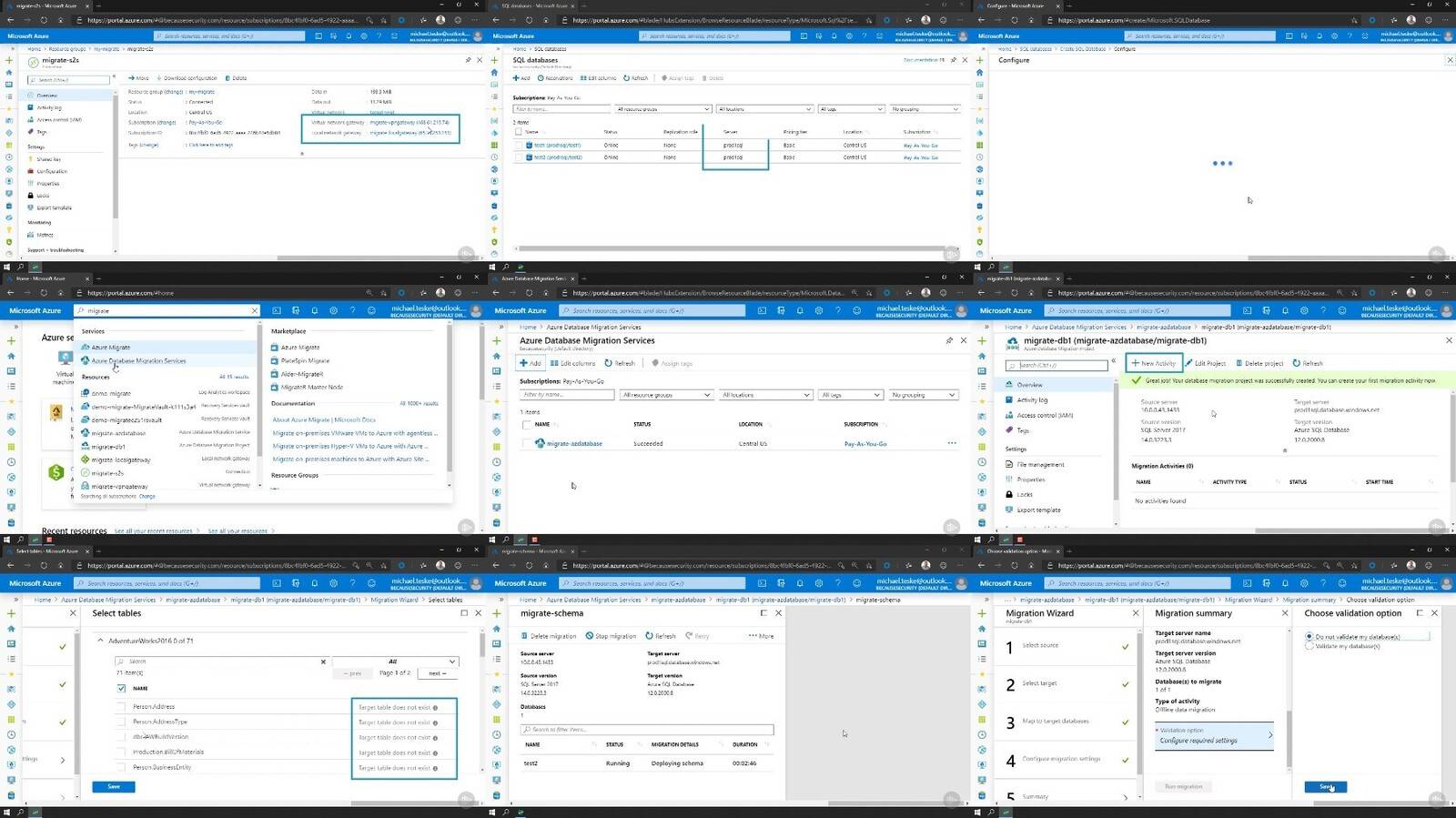Open the test1 (prodlsql/test1) database link
1456x818 pixels.
tap(557, 146)
